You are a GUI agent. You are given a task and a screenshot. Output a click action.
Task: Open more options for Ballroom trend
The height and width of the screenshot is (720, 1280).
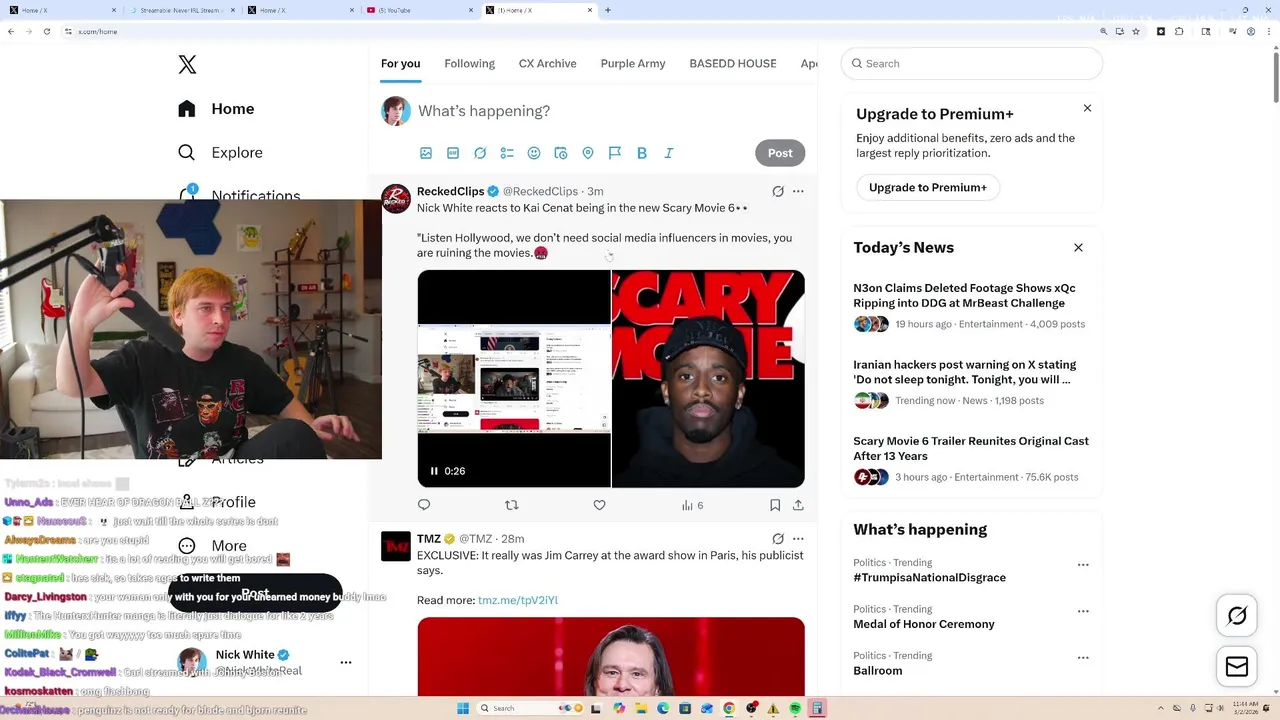[x=1083, y=658]
